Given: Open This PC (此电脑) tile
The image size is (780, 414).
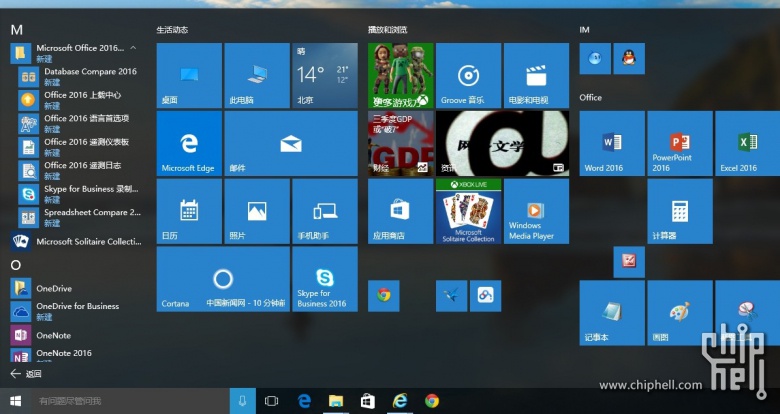Looking at the screenshot, I should pyautogui.click(x=257, y=76).
